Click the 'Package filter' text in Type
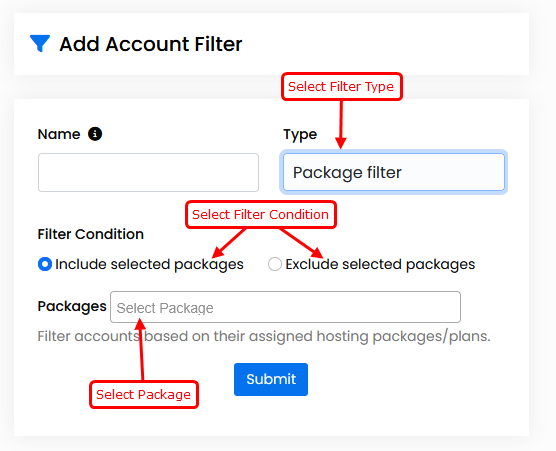The width and height of the screenshot is (556, 451). (347, 173)
